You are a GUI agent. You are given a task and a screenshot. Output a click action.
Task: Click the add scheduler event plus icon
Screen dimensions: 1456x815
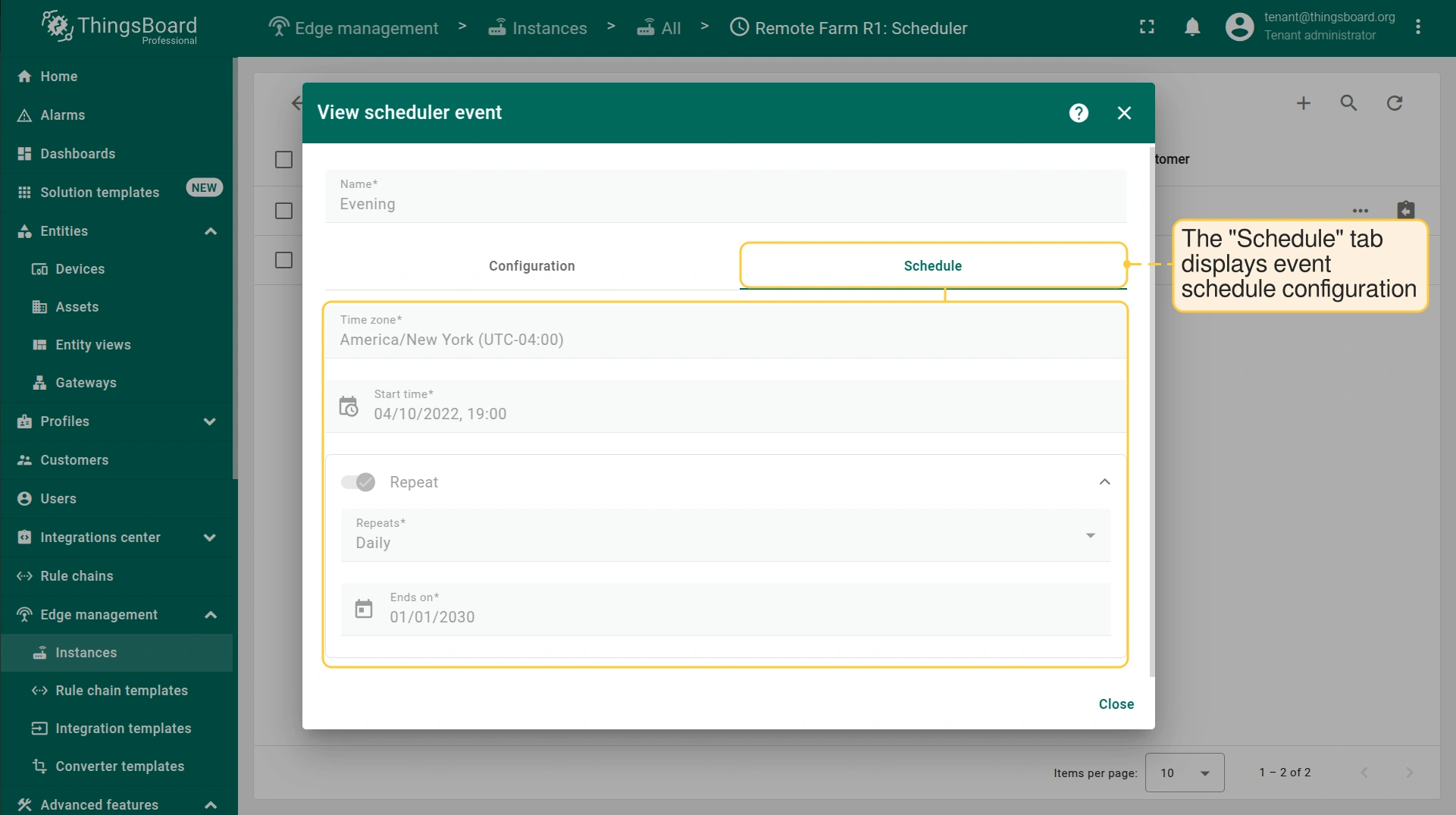(x=1303, y=103)
